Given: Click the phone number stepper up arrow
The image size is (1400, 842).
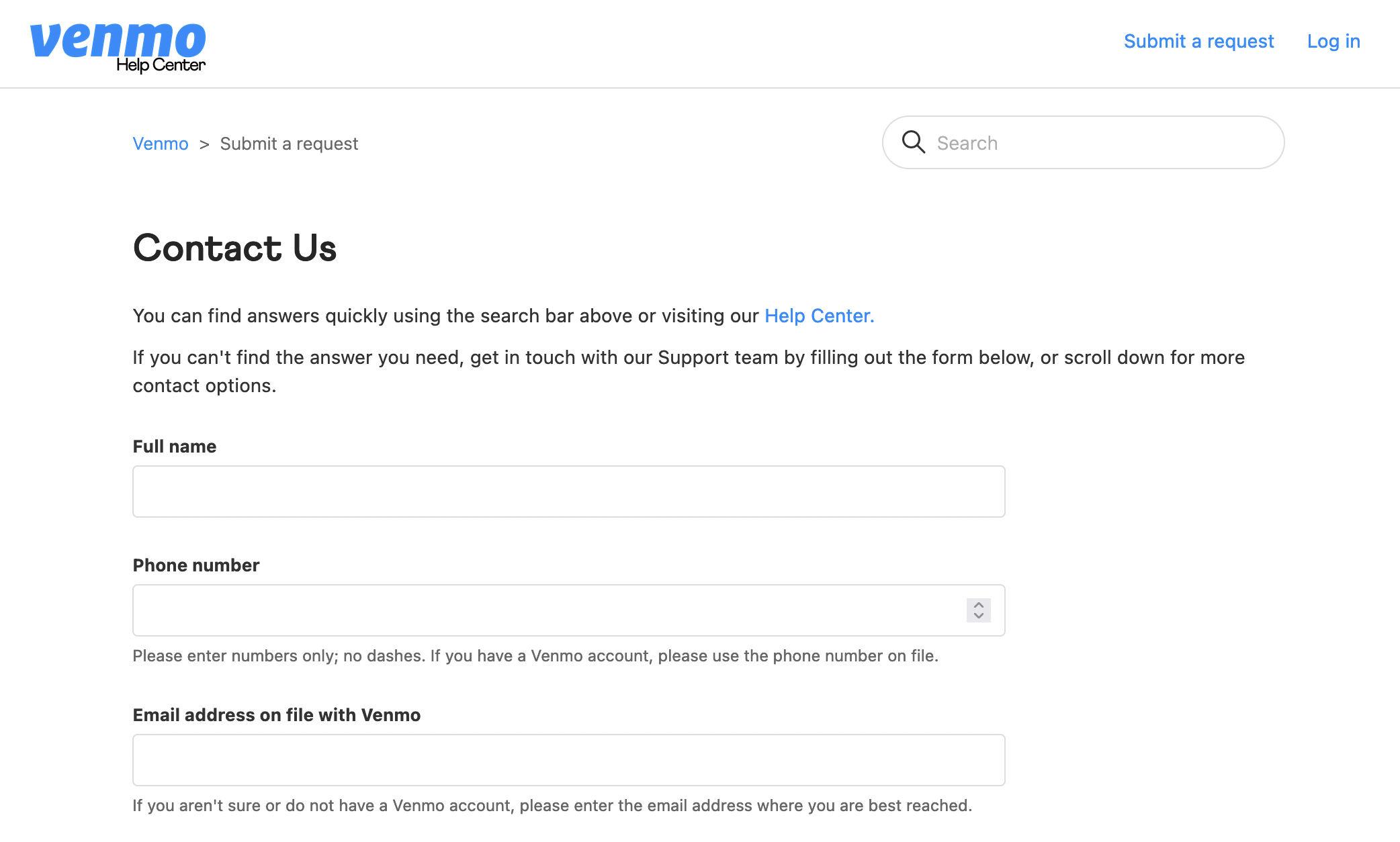Looking at the screenshot, I should tap(979, 604).
